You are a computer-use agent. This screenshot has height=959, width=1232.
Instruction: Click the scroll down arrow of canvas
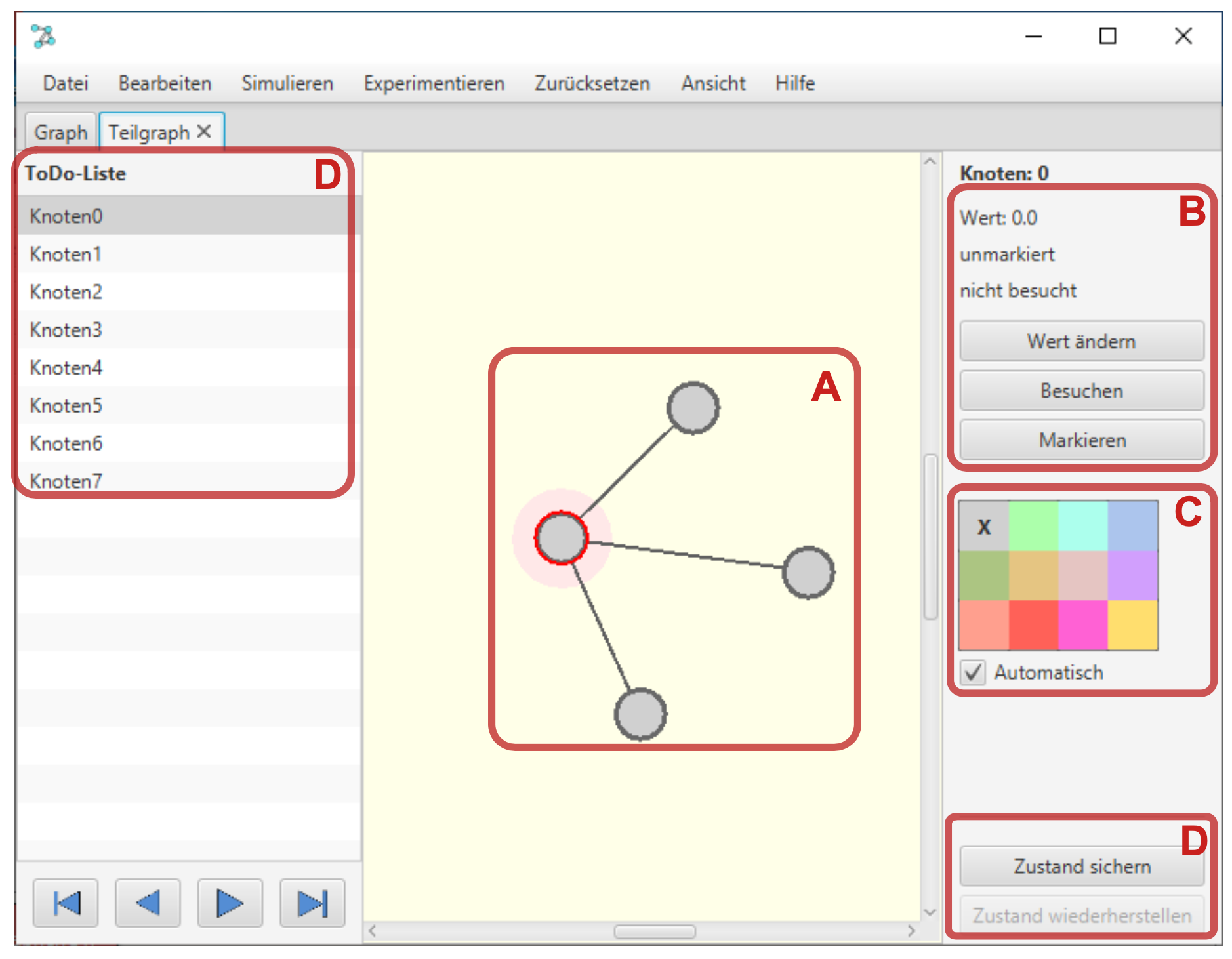coord(930,912)
